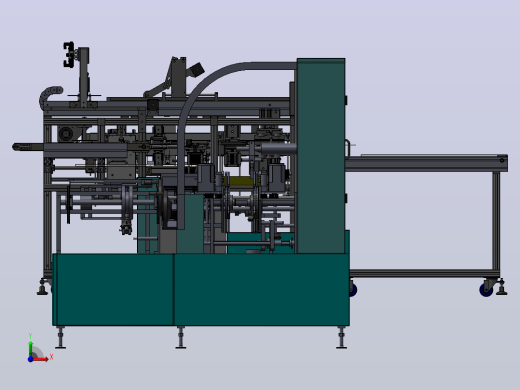The height and width of the screenshot is (390, 520).
Task: Select the middle leveling foot under green base
Action: click(x=181, y=337)
